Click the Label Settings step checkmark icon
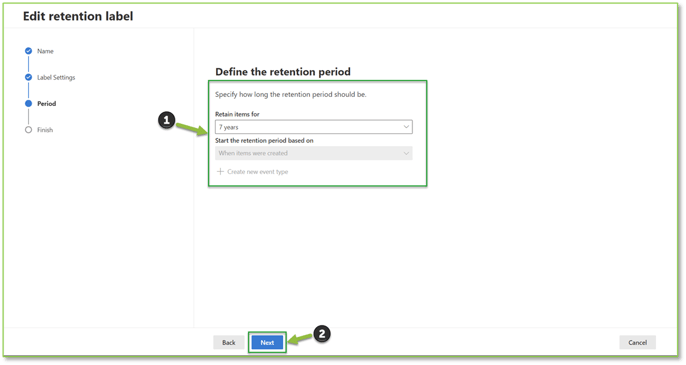 click(x=28, y=77)
